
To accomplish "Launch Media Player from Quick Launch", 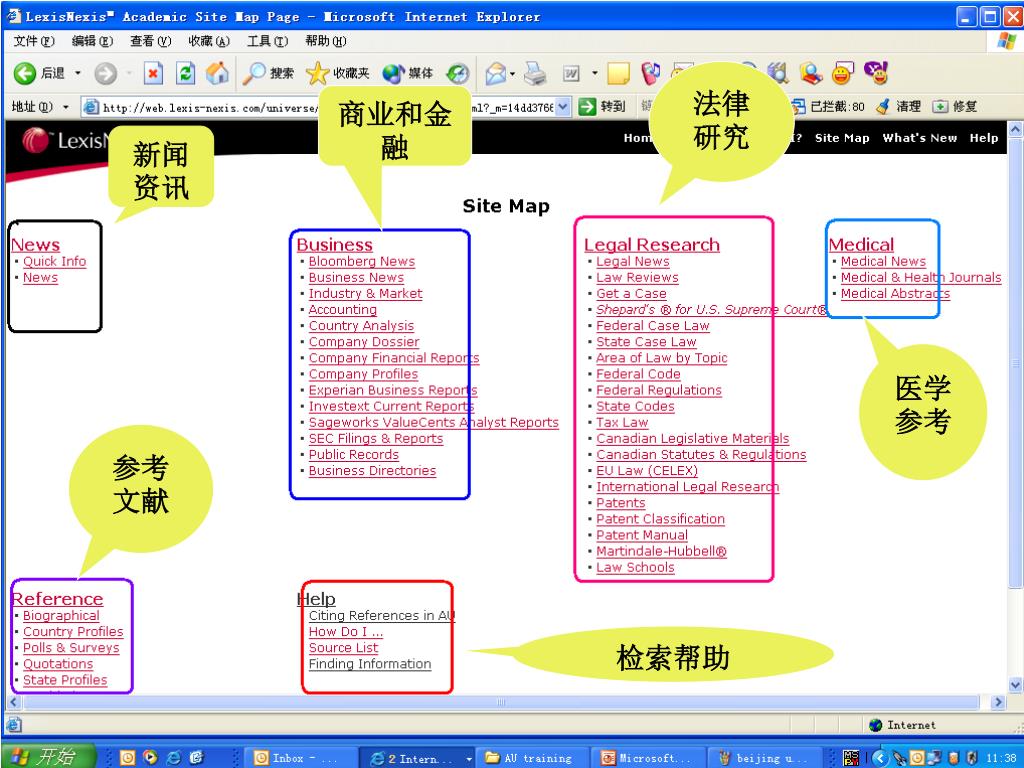I will pyautogui.click(x=151, y=758).
